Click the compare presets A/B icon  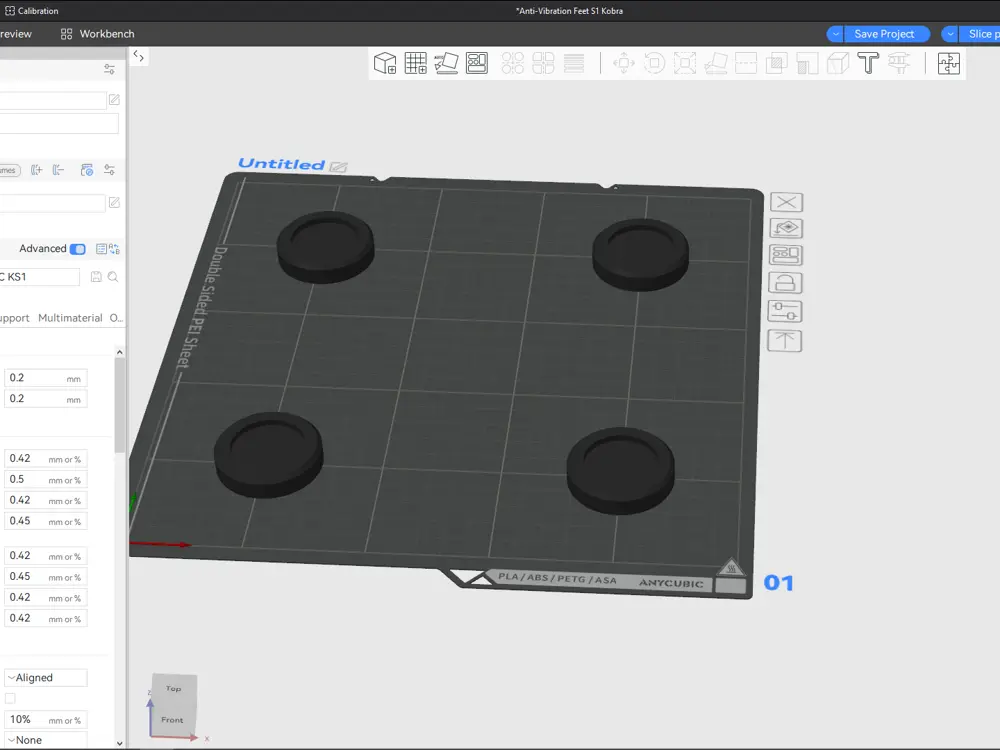(x=114, y=249)
